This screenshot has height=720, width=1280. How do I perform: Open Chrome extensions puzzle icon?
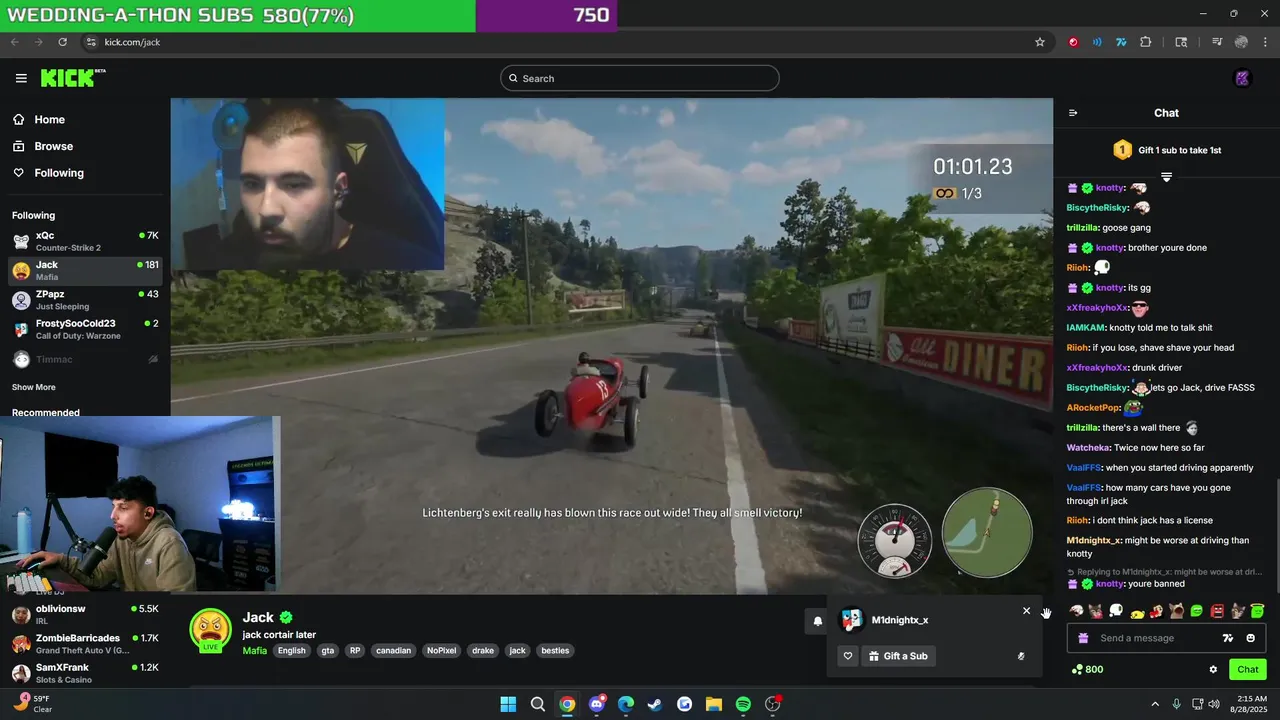click(1146, 42)
